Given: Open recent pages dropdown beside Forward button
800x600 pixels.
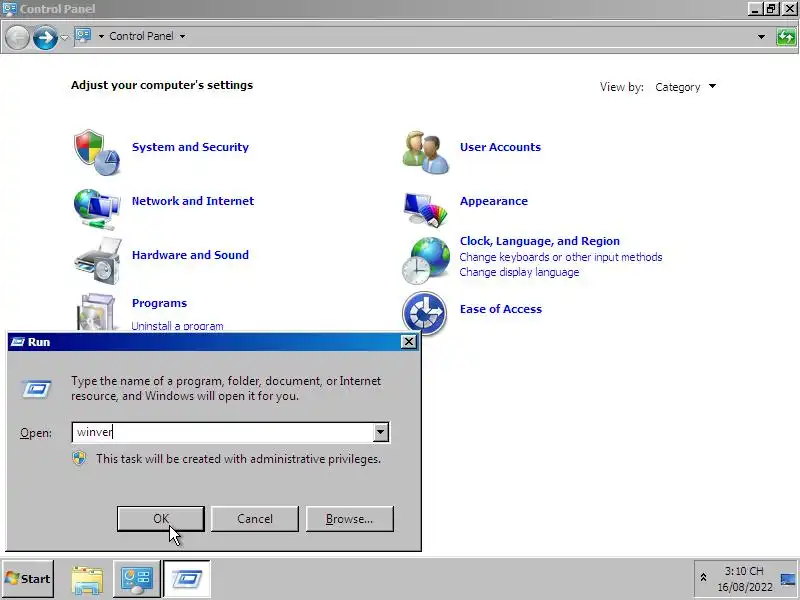Looking at the screenshot, I should click(x=64, y=37).
